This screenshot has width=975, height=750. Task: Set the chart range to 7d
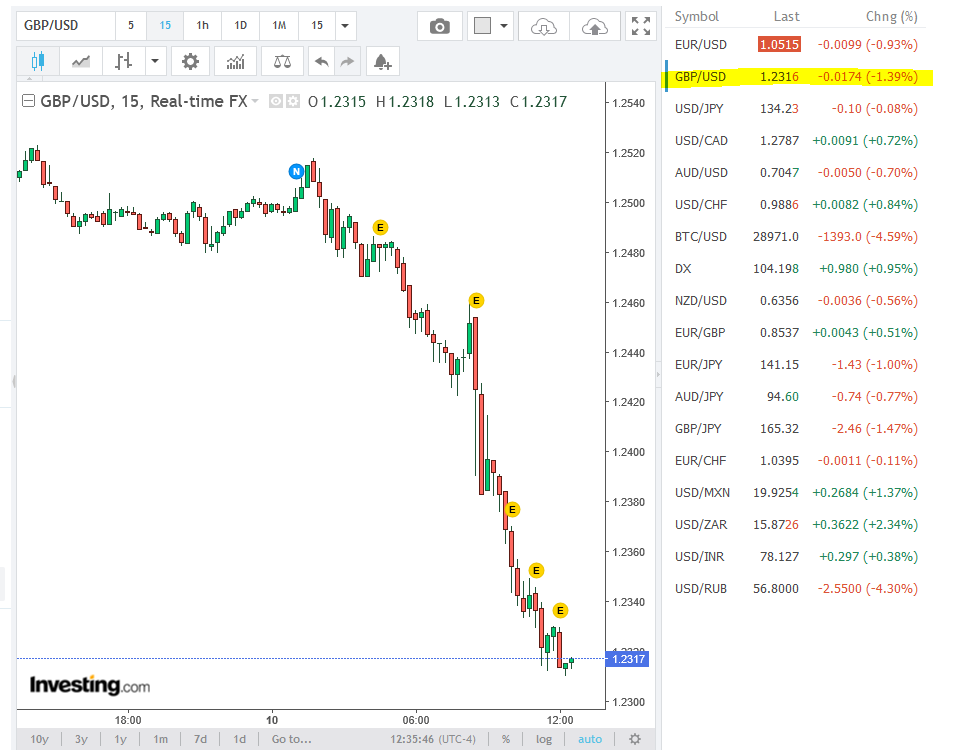point(200,739)
